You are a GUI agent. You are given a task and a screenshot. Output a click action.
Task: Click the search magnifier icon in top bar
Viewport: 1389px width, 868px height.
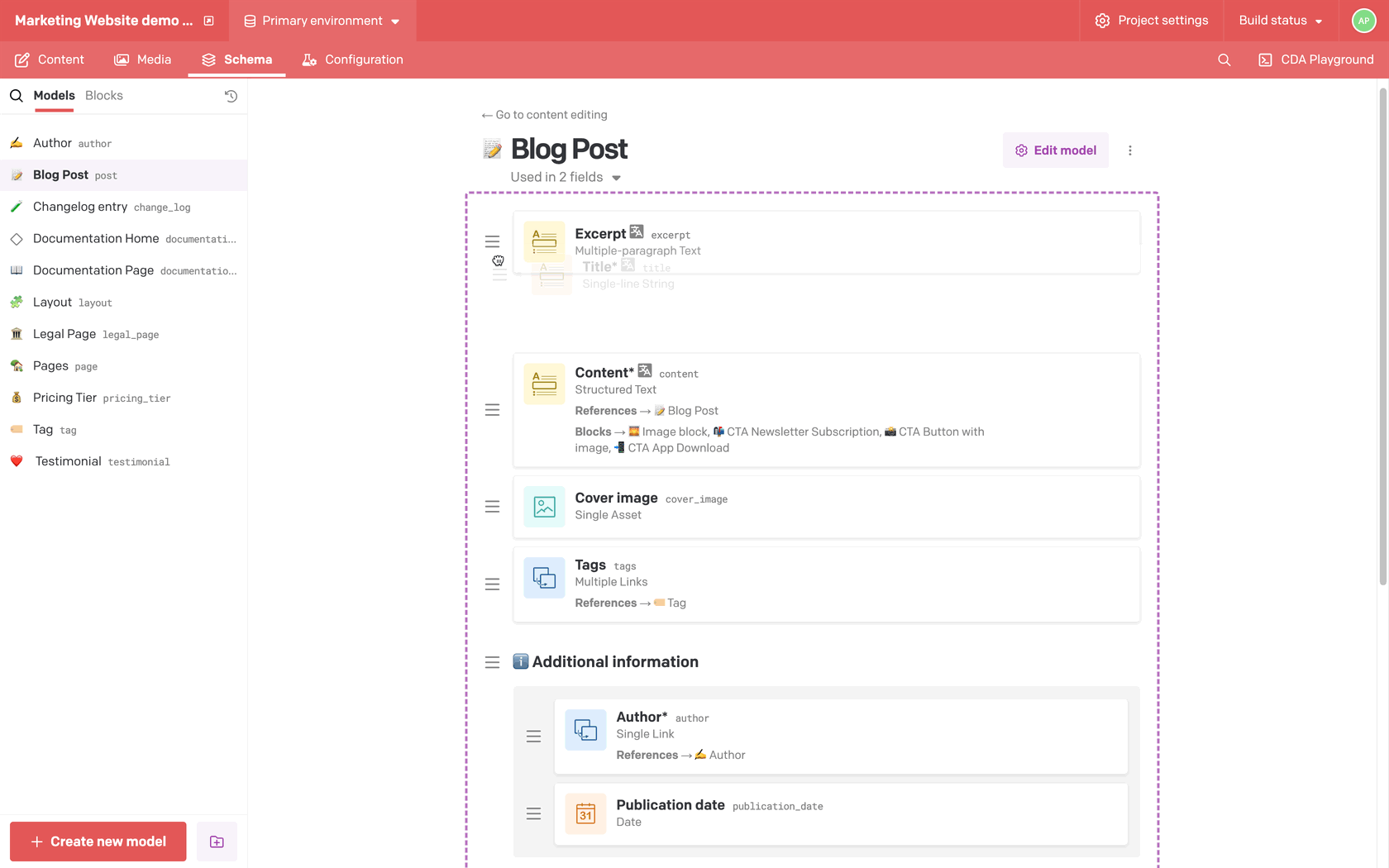pyautogui.click(x=1224, y=60)
